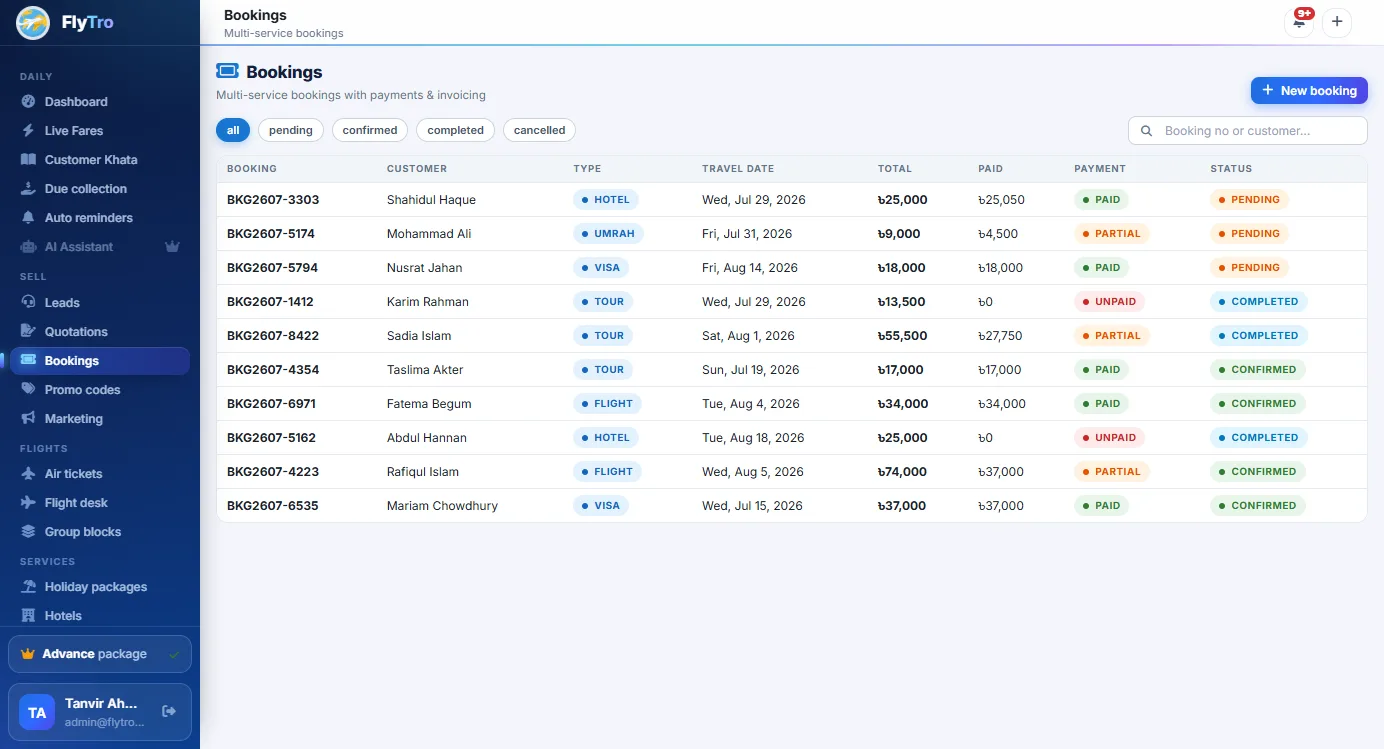Open booking BKG2607-3303

click(x=273, y=200)
